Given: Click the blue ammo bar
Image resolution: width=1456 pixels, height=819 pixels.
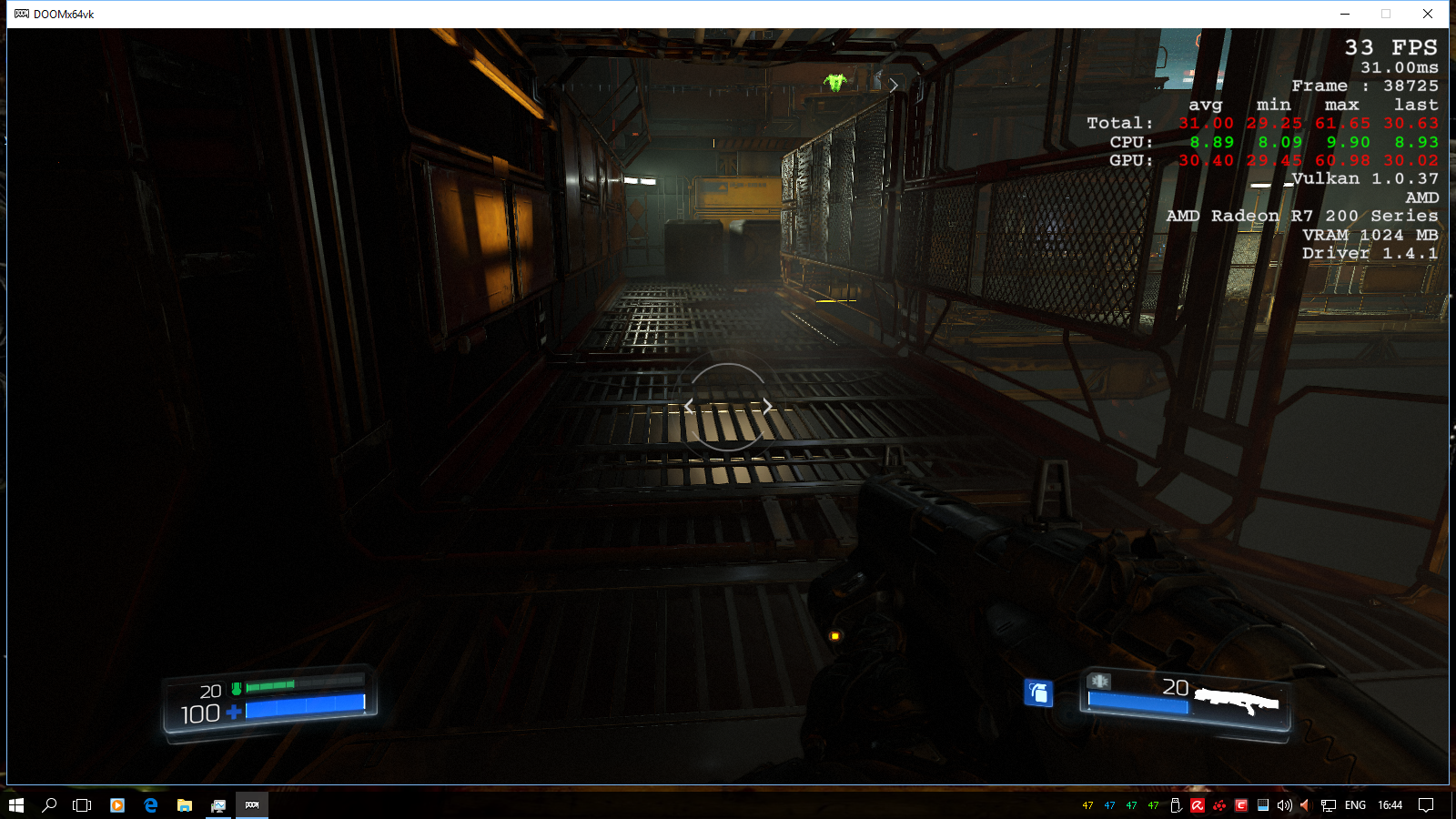Looking at the screenshot, I should point(1138,702).
